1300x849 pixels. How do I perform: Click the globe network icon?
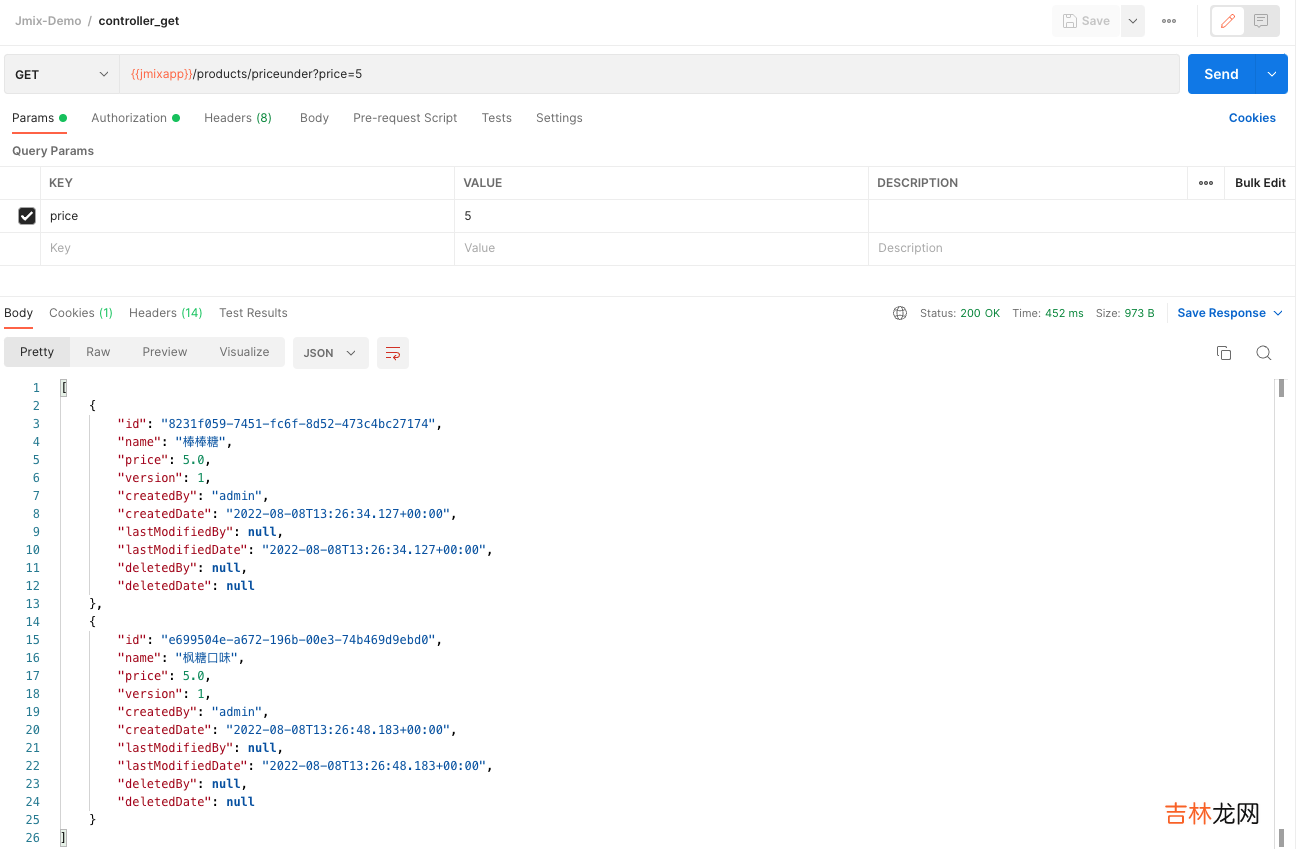click(900, 313)
